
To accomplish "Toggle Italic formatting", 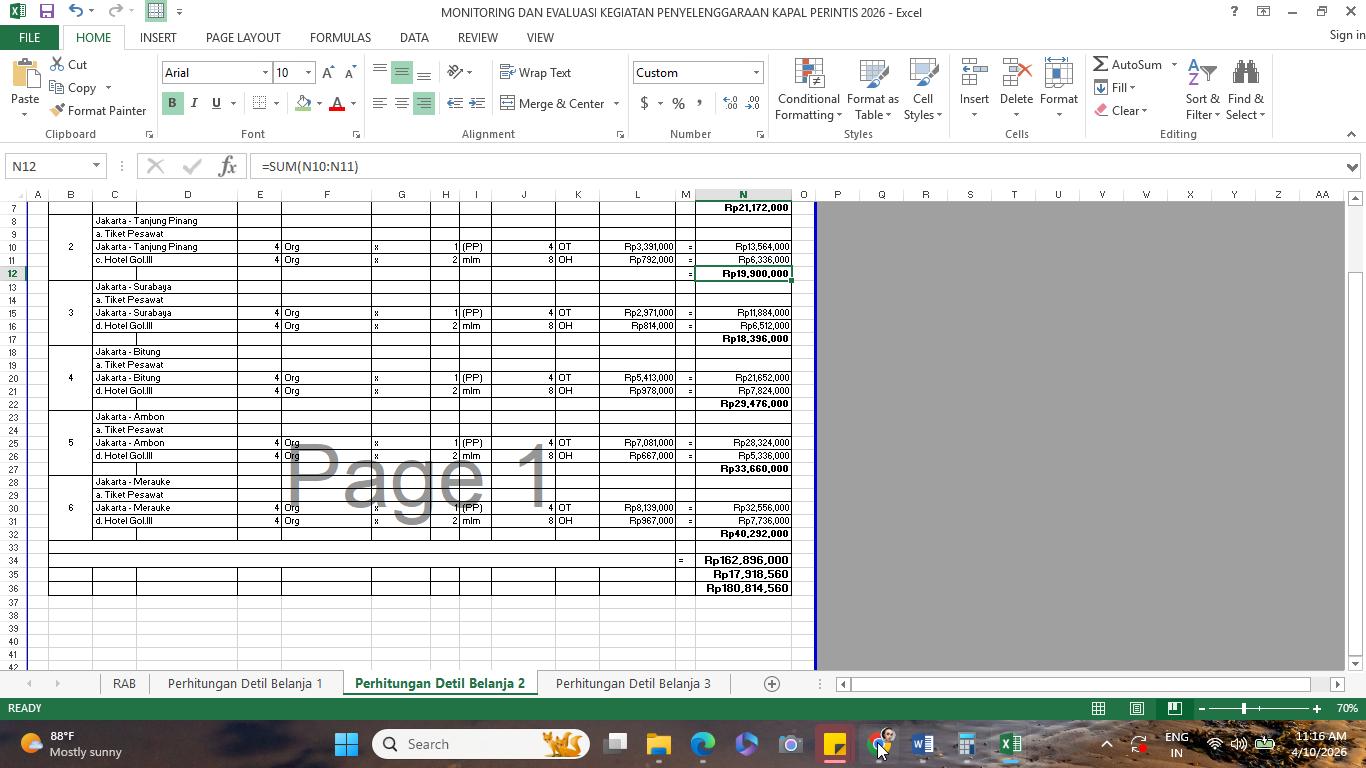I will click(x=194, y=103).
